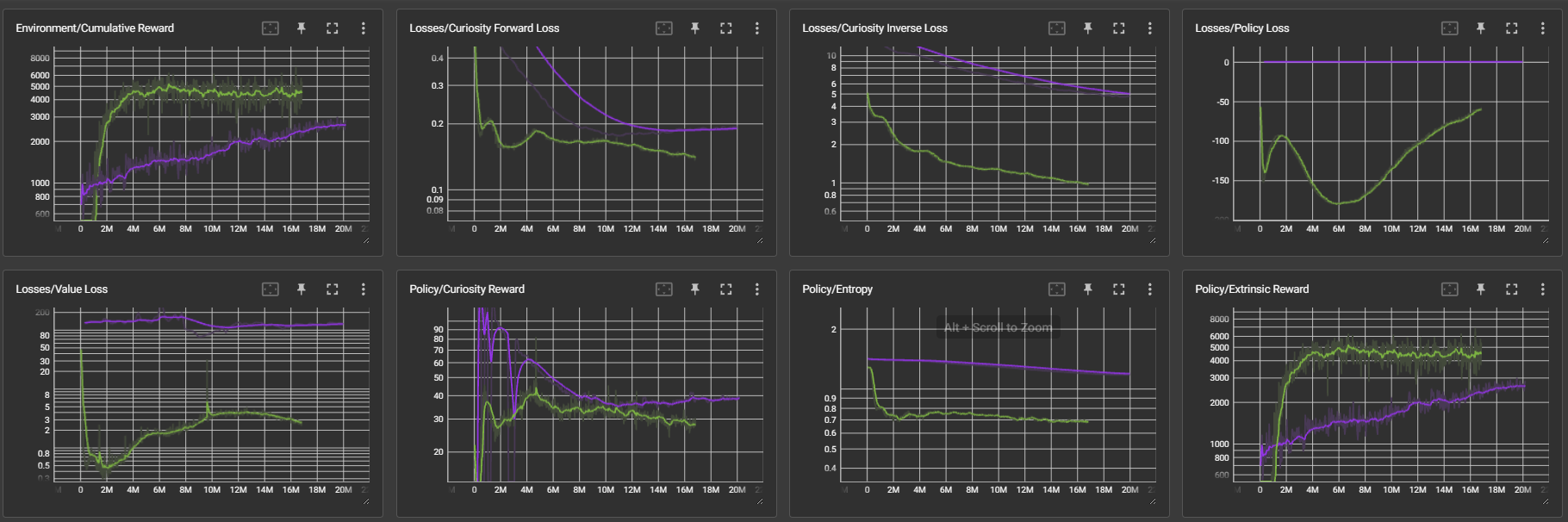Pin the Losses/Policy Loss card
The height and width of the screenshot is (522, 1568).
[1481, 28]
